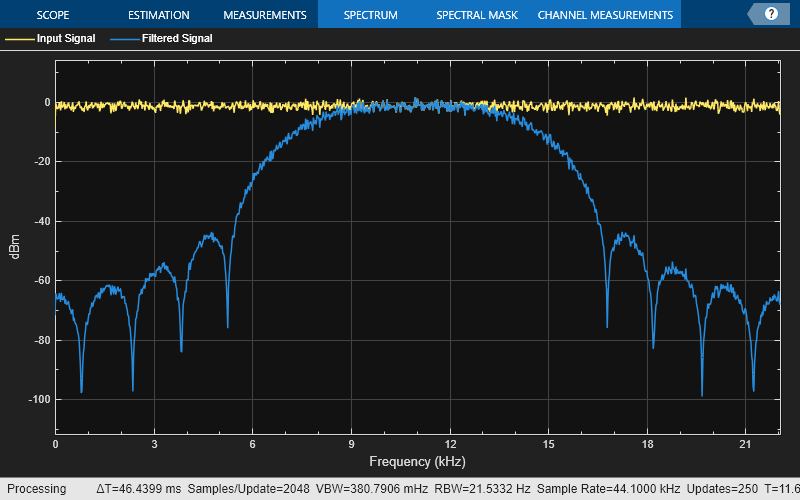Hide the Filtered Signal trace via legend
The image size is (800, 500).
pyautogui.click(x=177, y=39)
